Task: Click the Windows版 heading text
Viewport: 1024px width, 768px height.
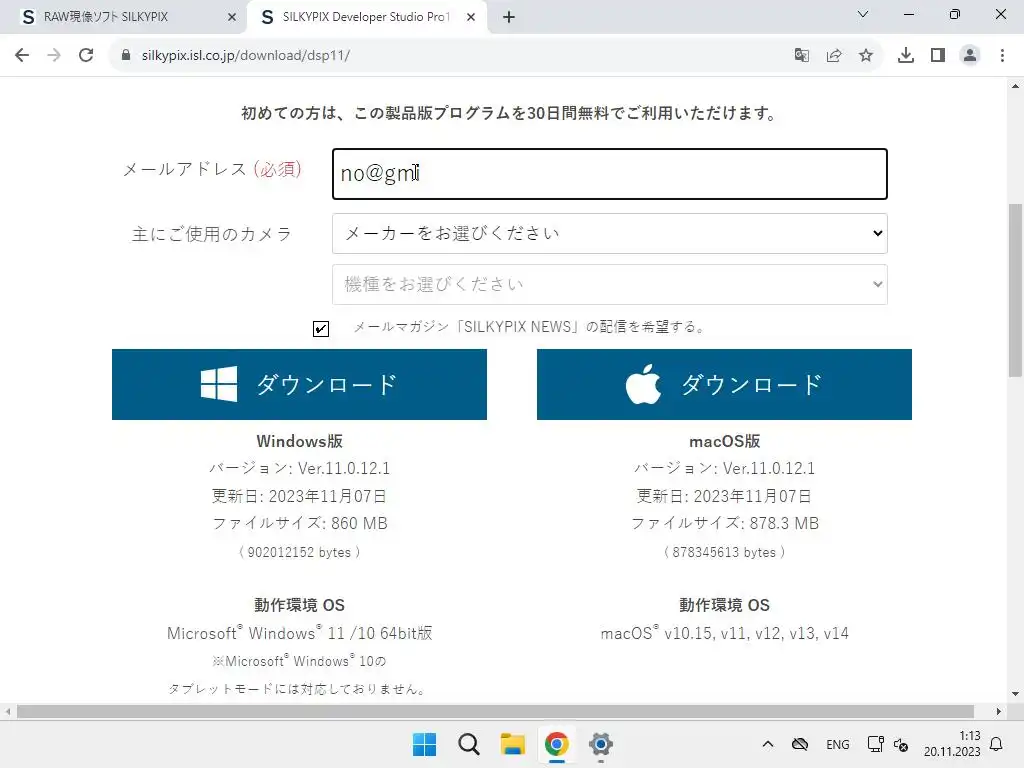Action: click(x=299, y=441)
